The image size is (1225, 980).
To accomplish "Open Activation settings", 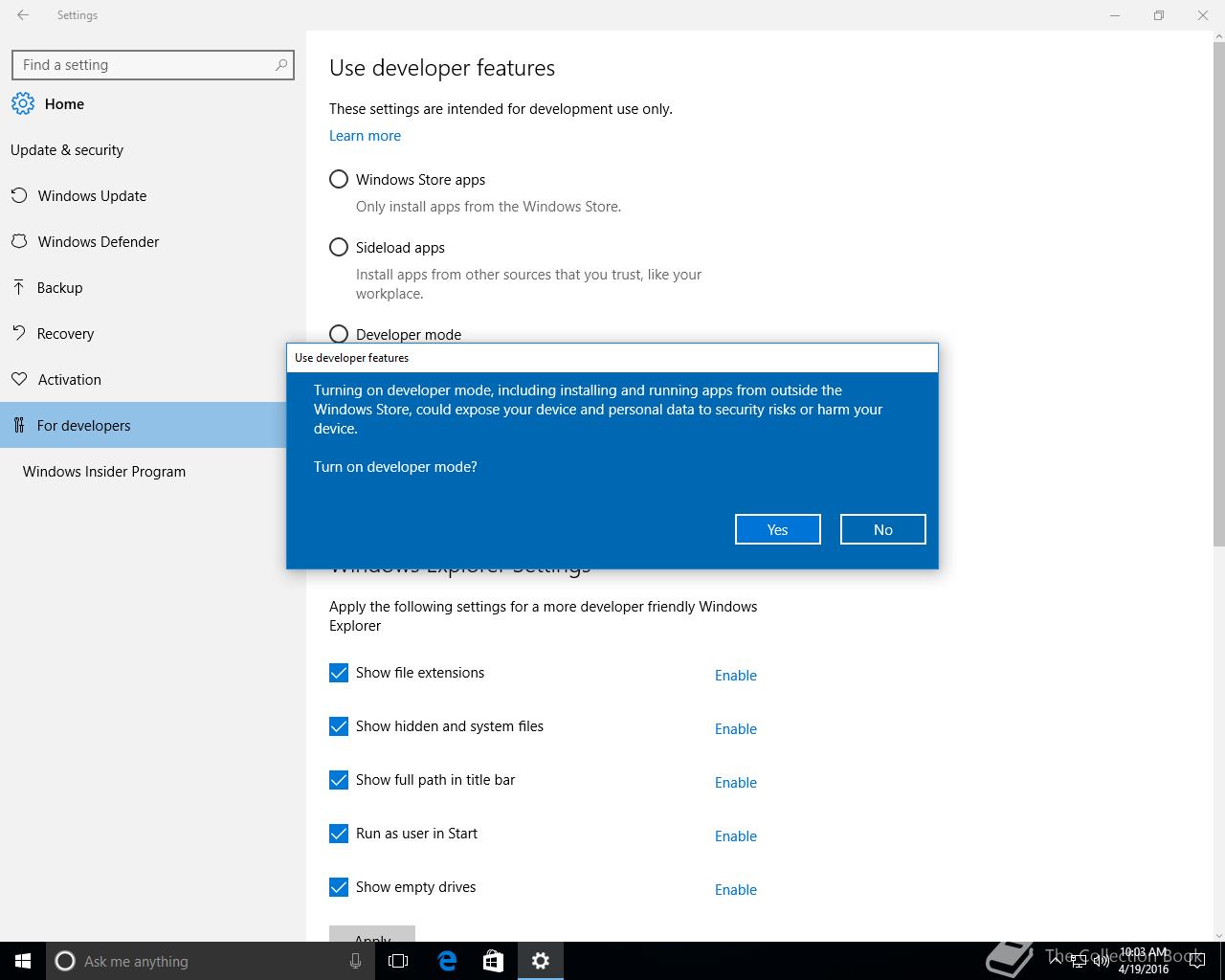I will click(144, 379).
